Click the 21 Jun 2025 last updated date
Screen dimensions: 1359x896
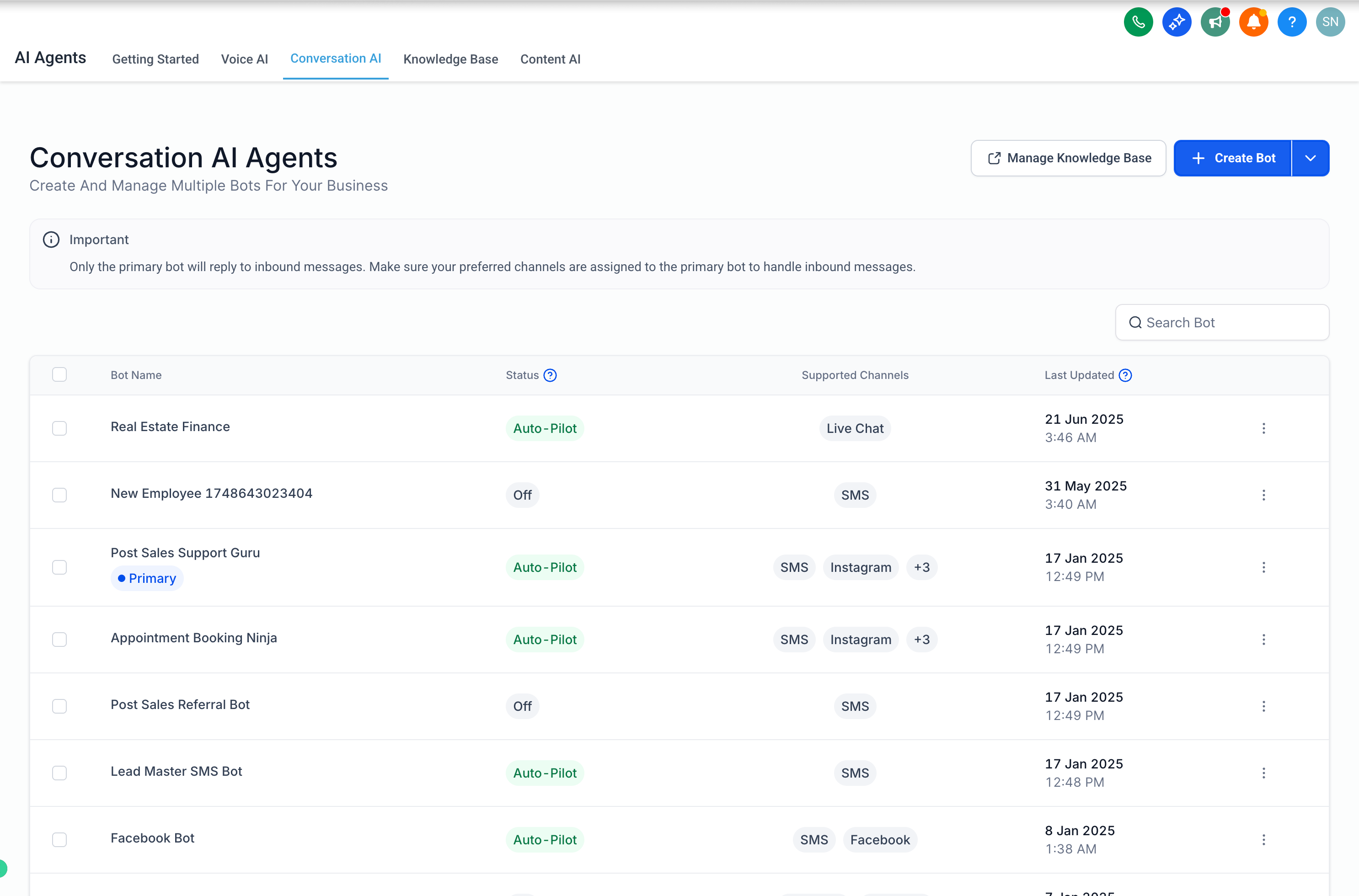[1084, 420]
